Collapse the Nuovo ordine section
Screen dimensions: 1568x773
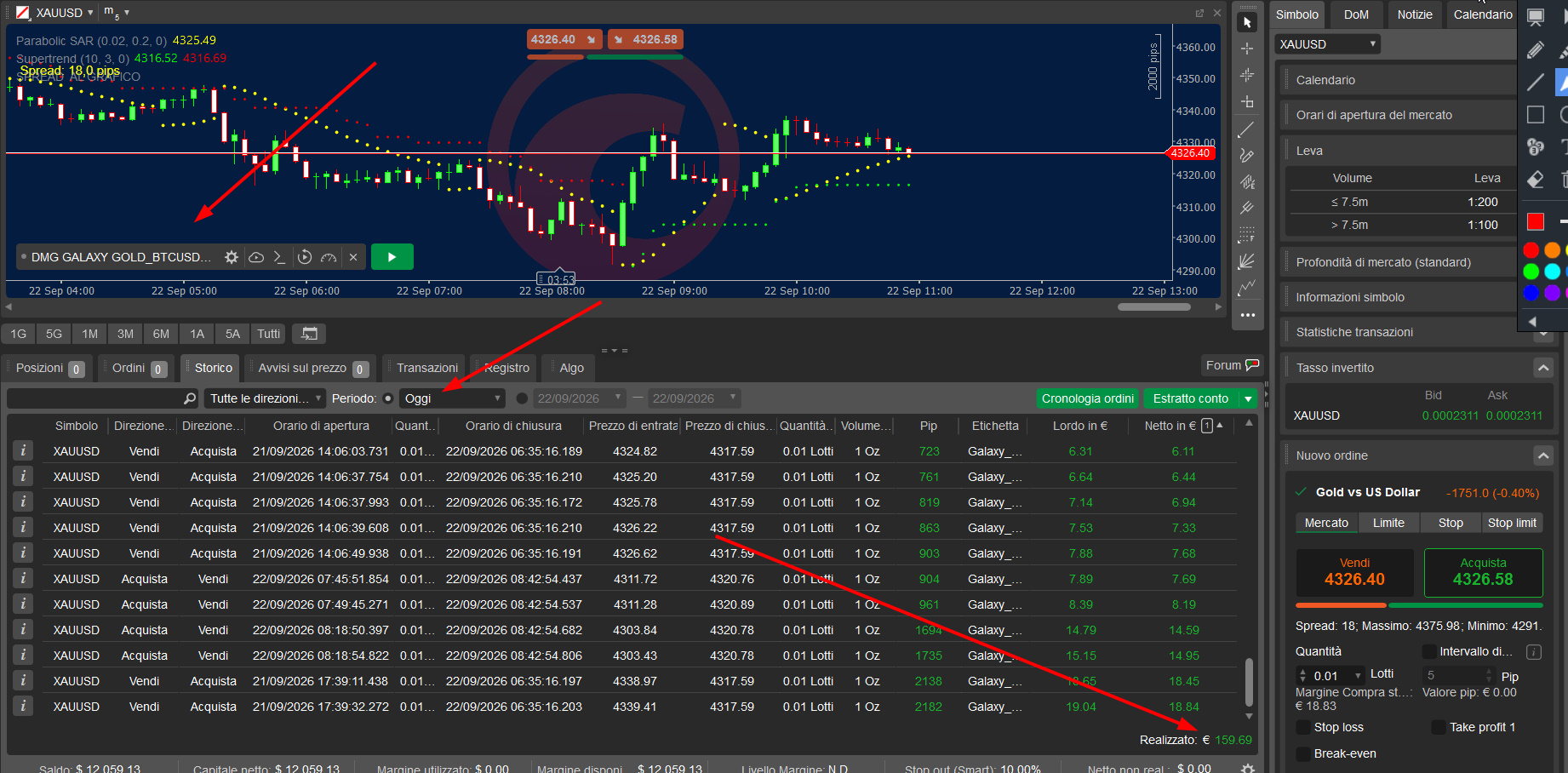click(x=1543, y=455)
